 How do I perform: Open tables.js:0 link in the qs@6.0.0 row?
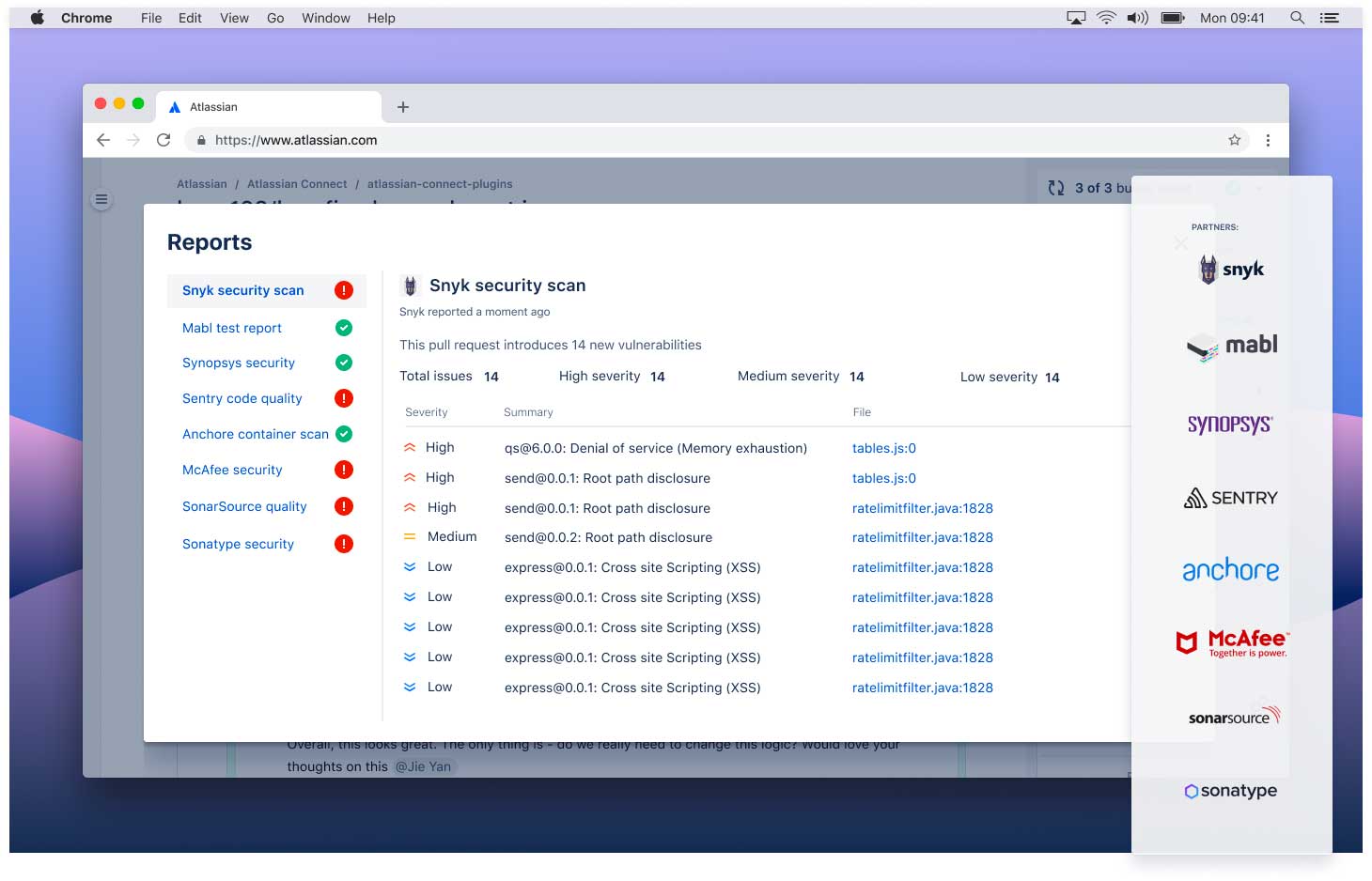884,448
